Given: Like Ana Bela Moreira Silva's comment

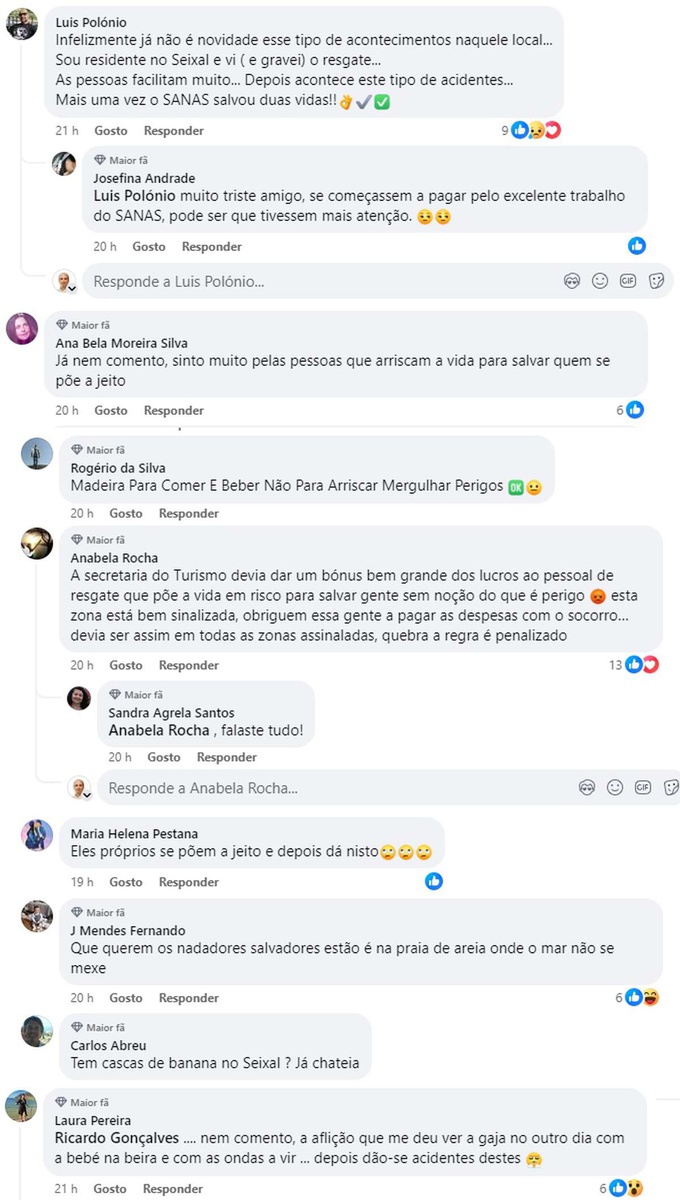Looking at the screenshot, I should click(111, 410).
